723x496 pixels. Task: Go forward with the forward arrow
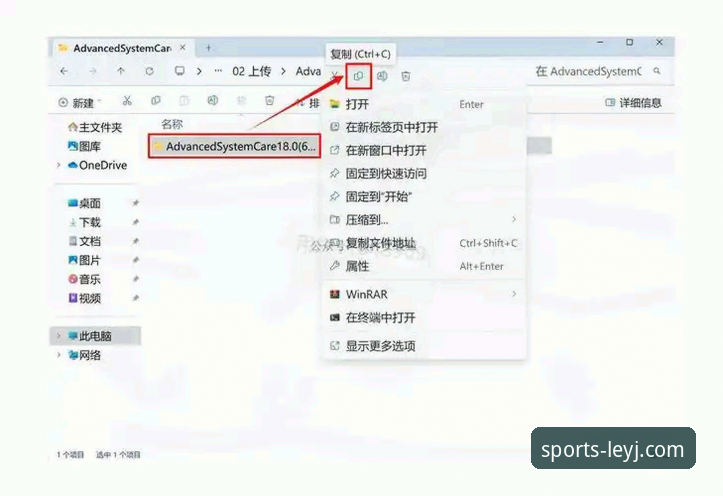click(93, 71)
